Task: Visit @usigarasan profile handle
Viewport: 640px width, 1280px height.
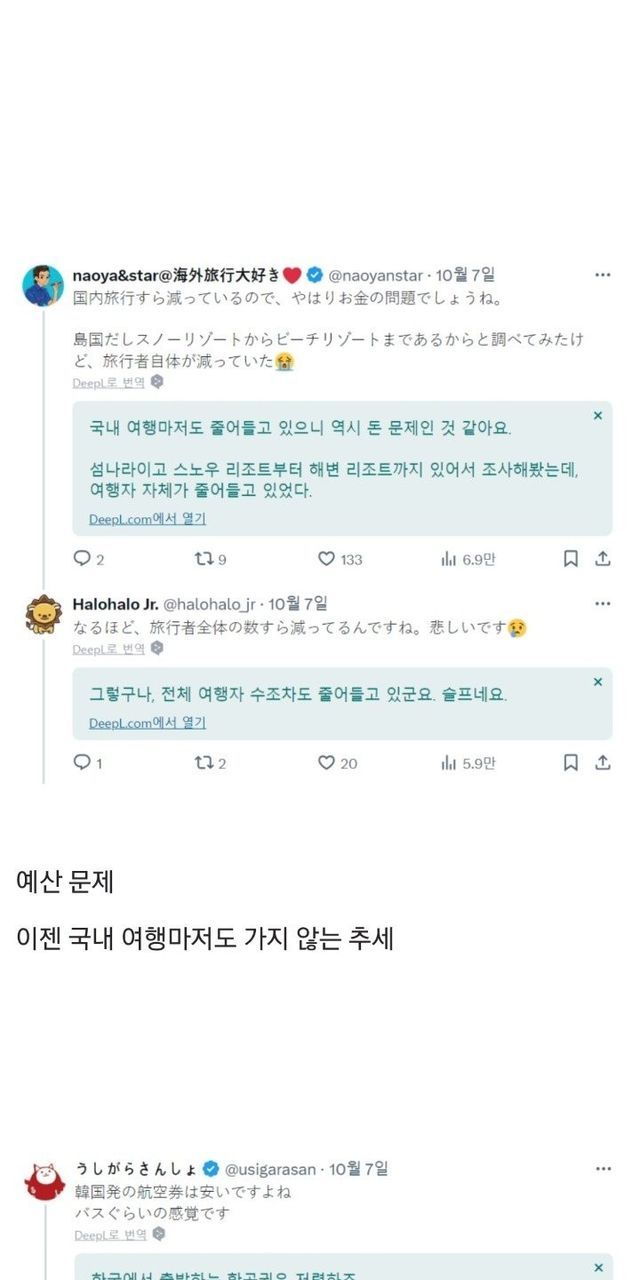Action: click(x=272, y=1169)
